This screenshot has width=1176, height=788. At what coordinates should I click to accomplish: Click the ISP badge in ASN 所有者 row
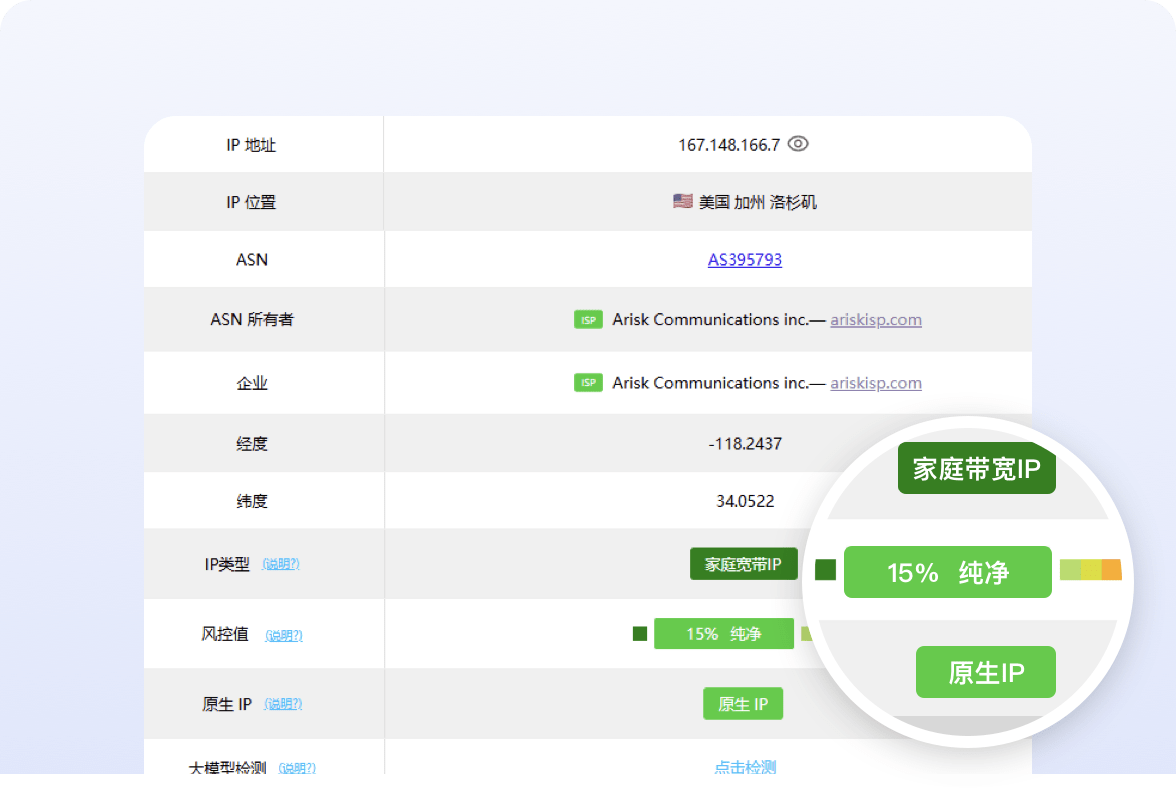pyautogui.click(x=588, y=319)
